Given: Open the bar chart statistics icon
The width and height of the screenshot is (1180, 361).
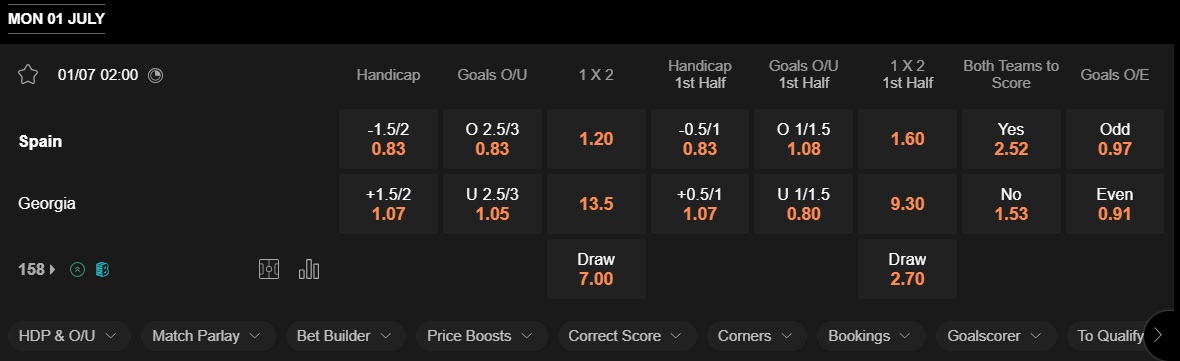Looking at the screenshot, I should pos(309,269).
